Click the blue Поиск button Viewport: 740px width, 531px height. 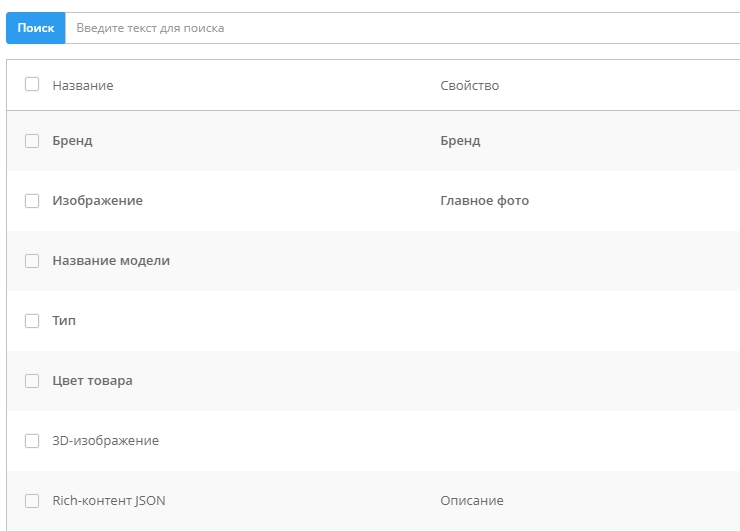pos(35,28)
